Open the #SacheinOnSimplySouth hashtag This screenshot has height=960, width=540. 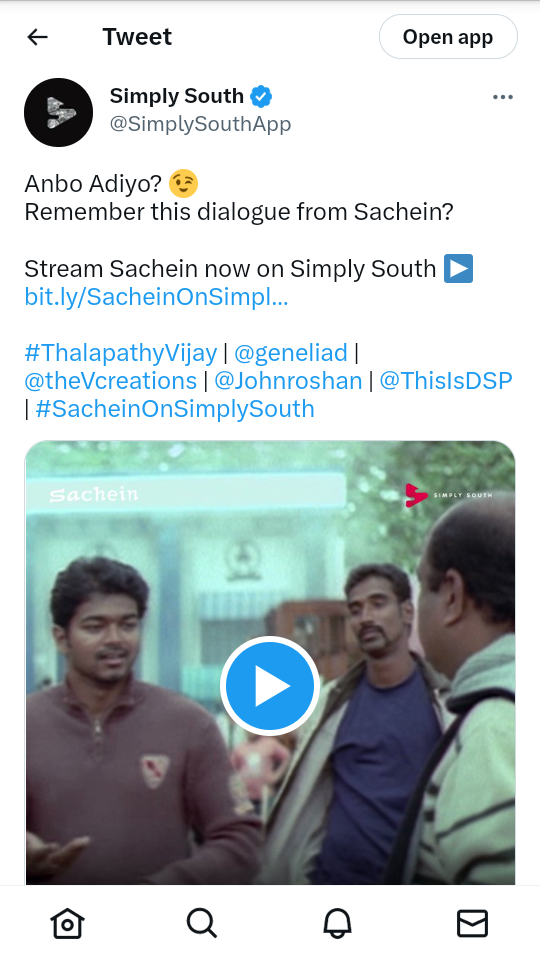pos(175,409)
